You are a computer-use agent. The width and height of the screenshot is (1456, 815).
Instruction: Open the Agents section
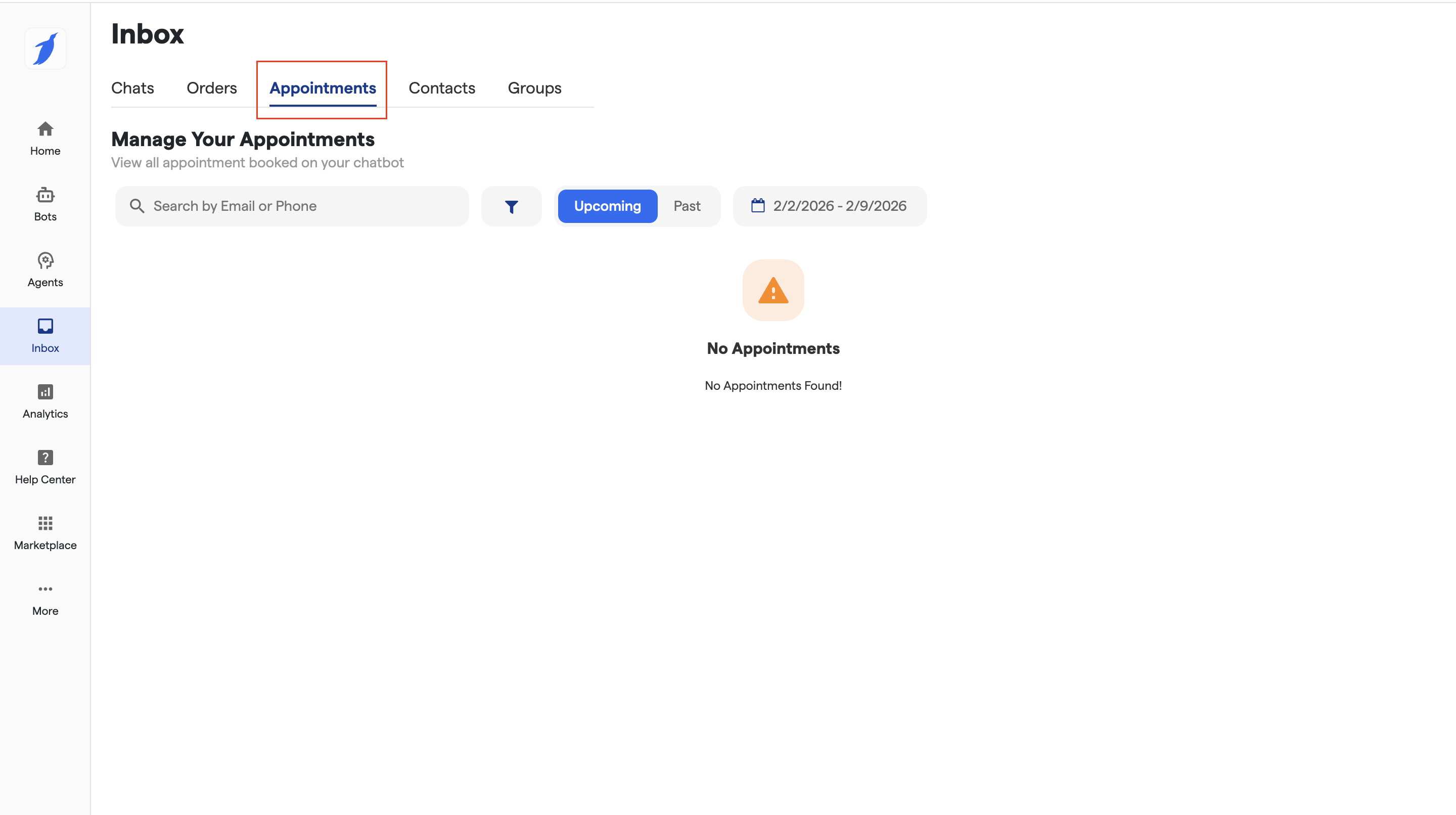tap(45, 269)
